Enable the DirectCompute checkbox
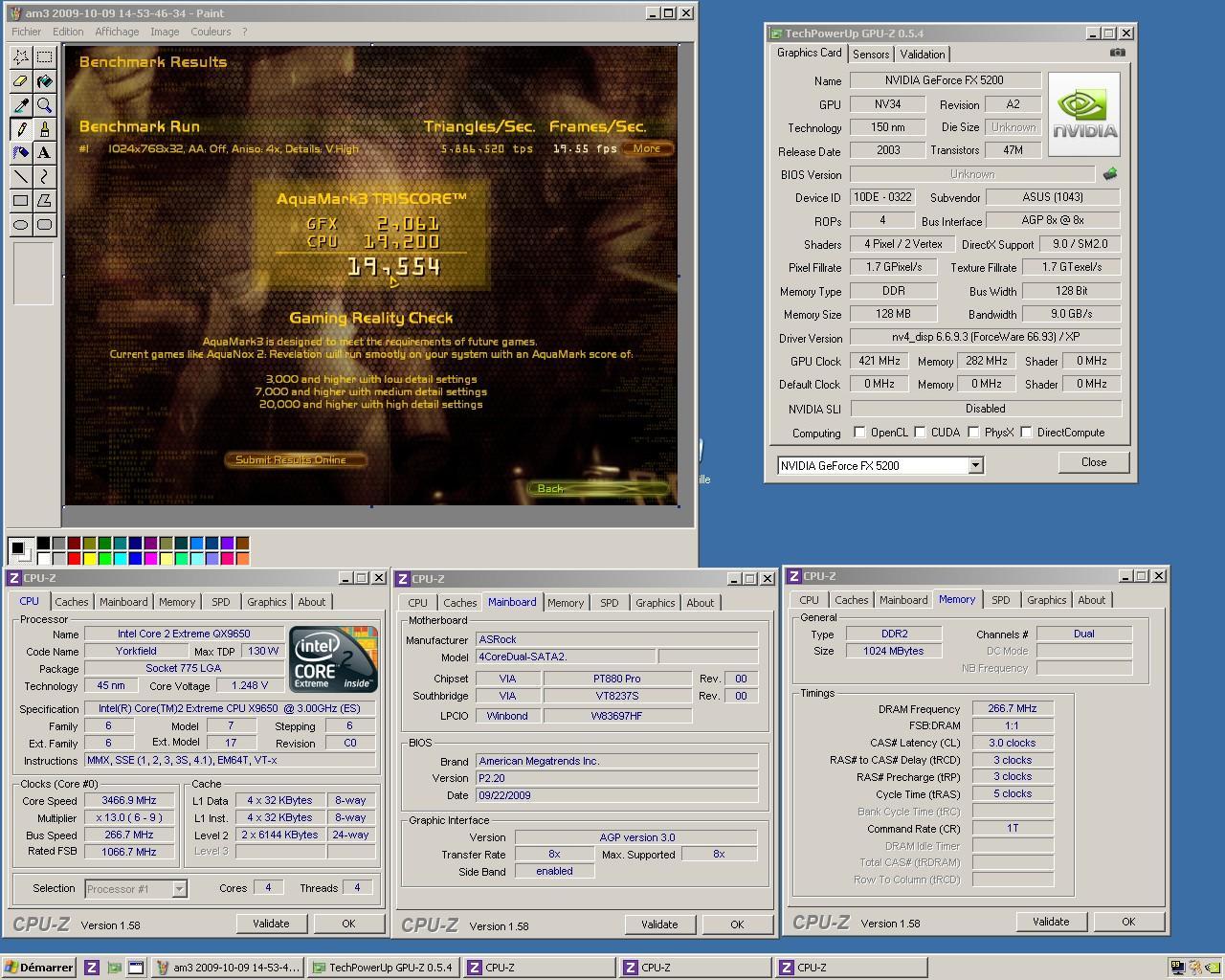Viewport: 1225px width, 980px height. (x=1026, y=433)
